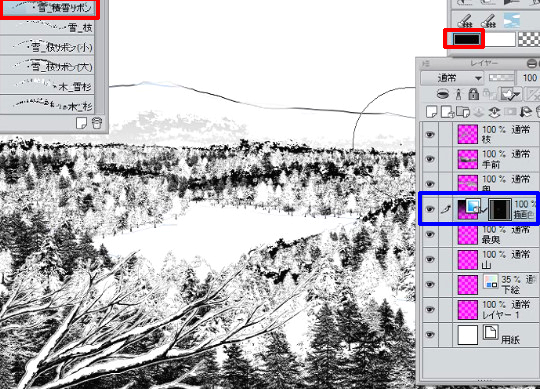The height and width of the screenshot is (389, 540).
Task: Select the 雪_枝 brush item
Action: click(47, 27)
